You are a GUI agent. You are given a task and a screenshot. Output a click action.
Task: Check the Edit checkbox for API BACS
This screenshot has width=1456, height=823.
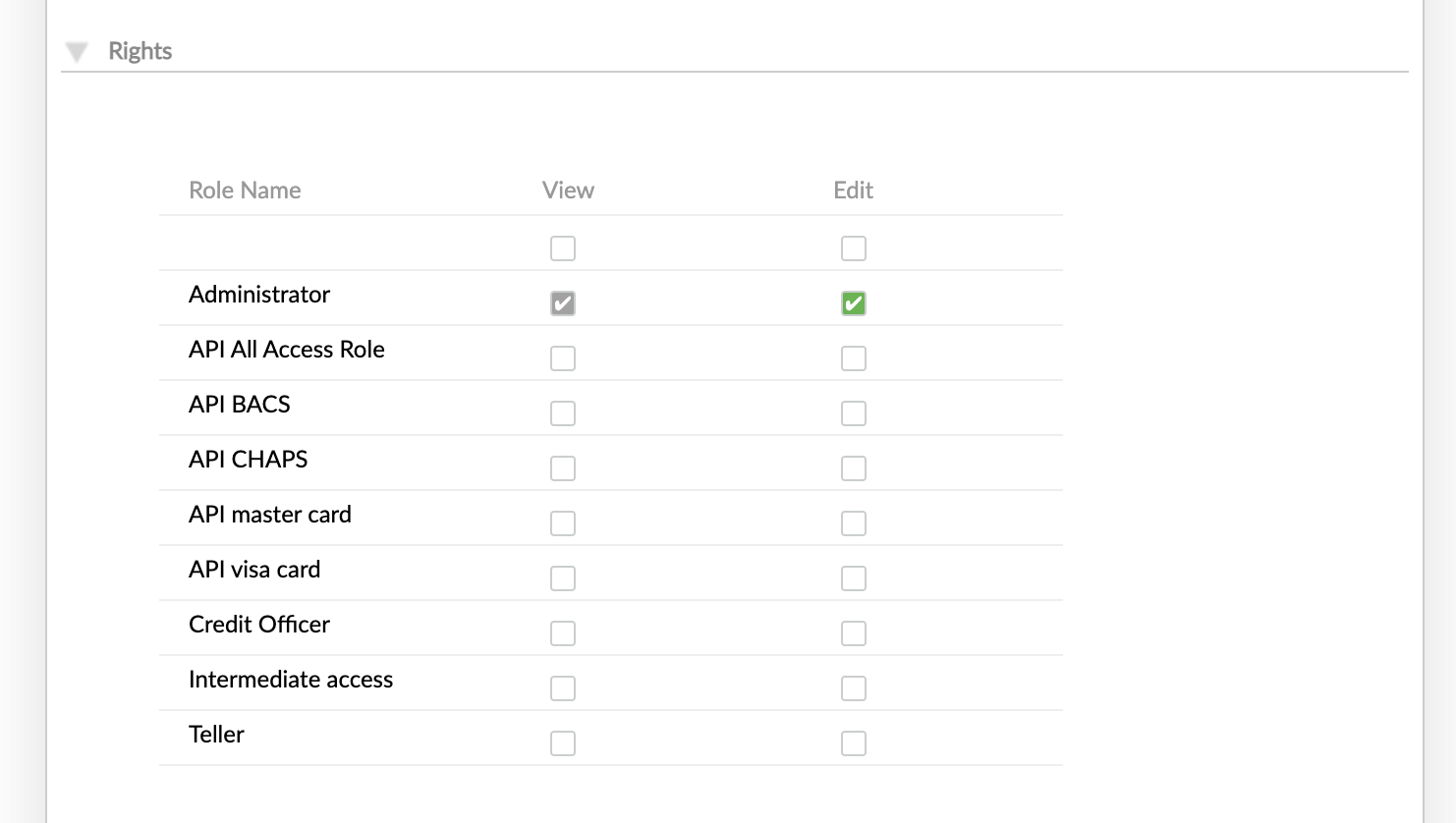click(853, 412)
